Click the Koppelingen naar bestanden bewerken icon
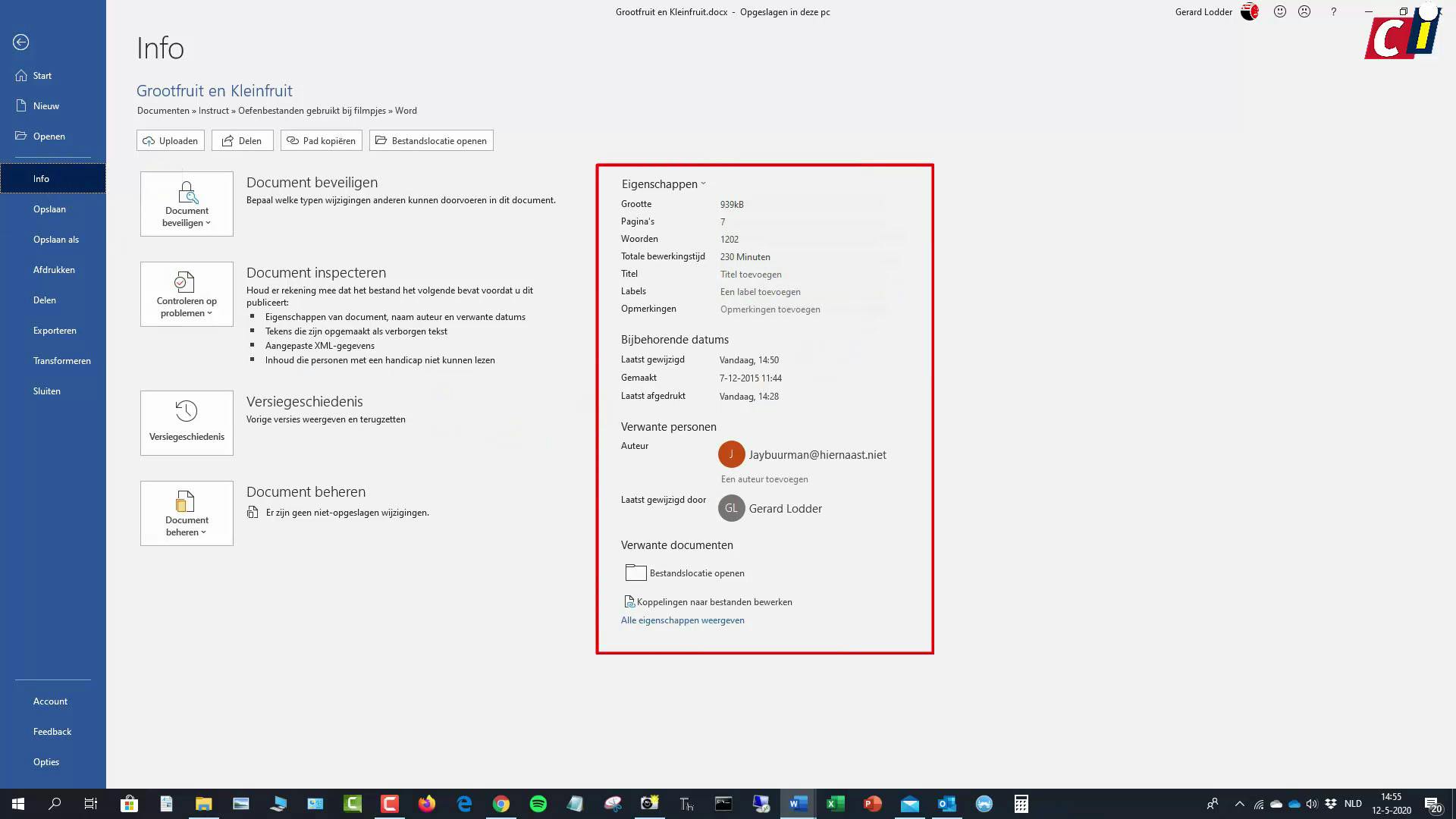 click(629, 601)
